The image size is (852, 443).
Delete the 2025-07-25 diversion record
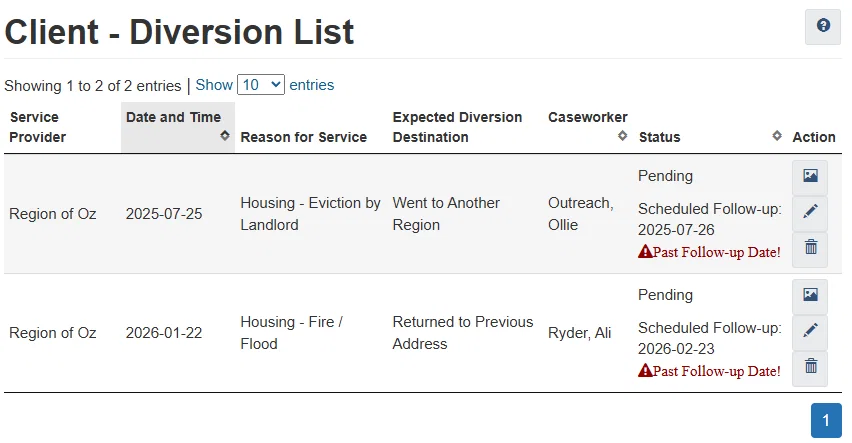810,247
